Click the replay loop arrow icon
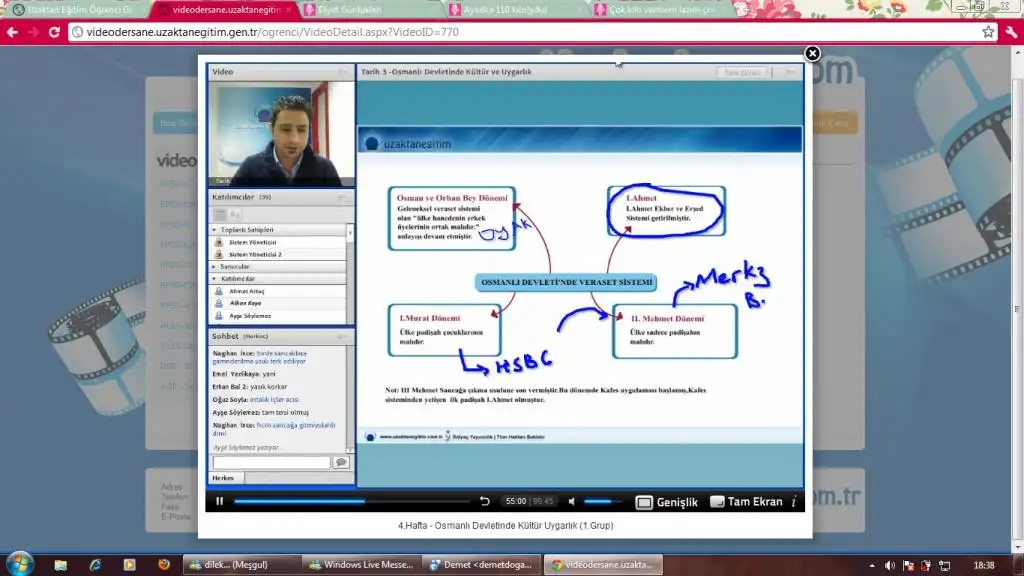This screenshot has width=1024, height=576. [485, 501]
